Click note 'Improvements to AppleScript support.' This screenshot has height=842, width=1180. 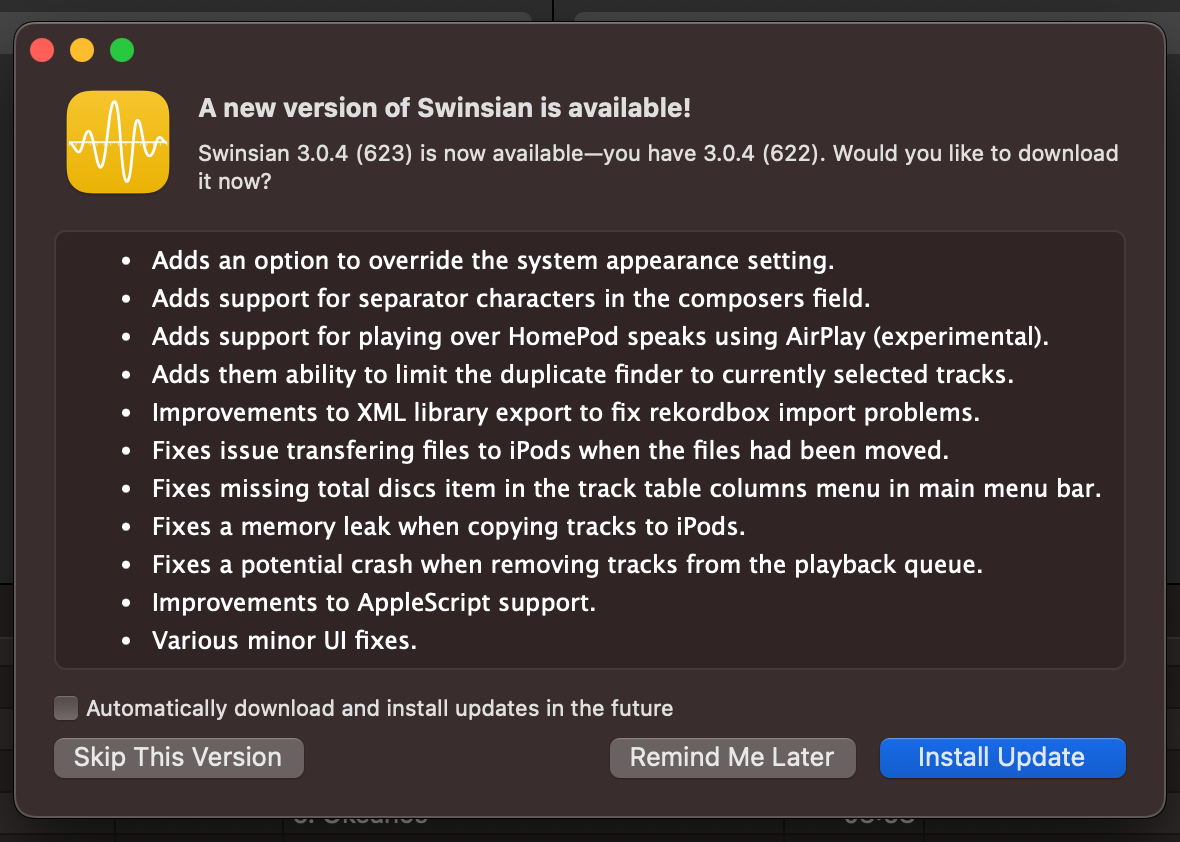point(374,603)
